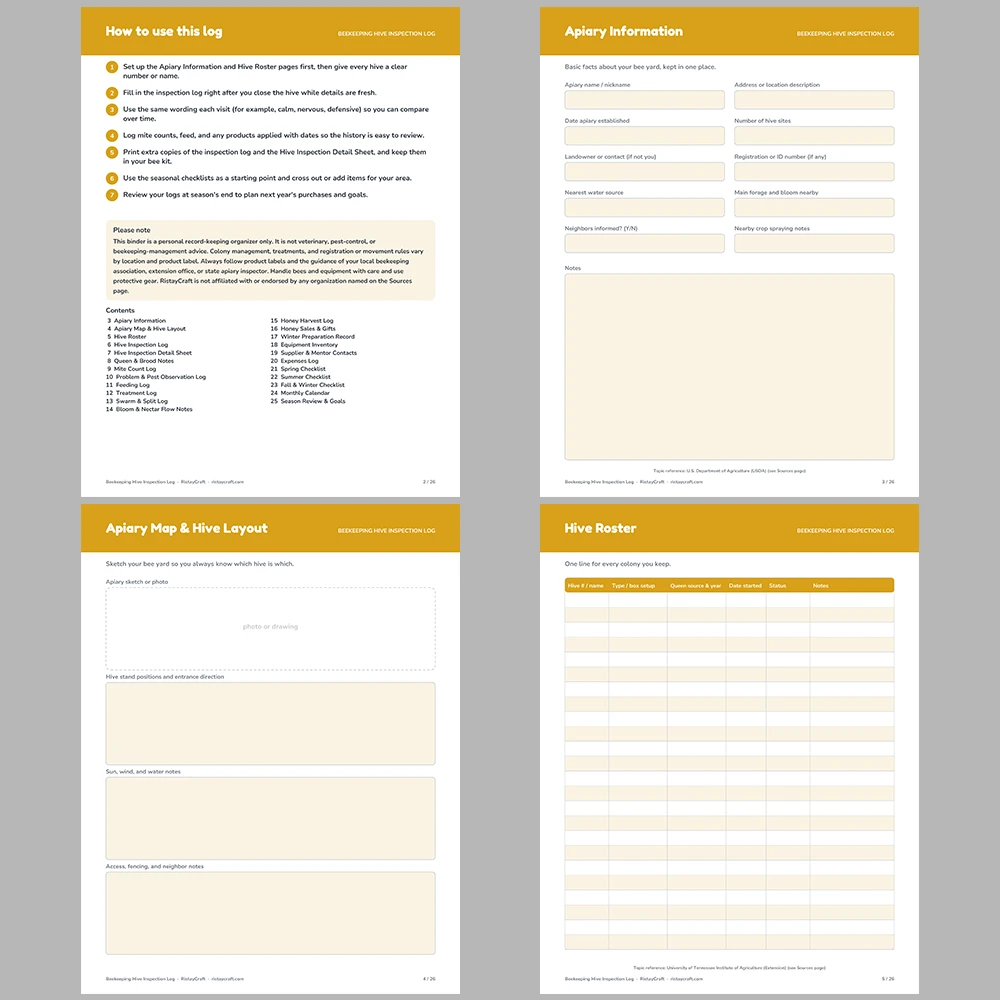The image size is (1000, 1000).
Task: Select contents entry '14 Bloom & Nectar Flow Notes'
Action: pyautogui.click(x=149, y=409)
